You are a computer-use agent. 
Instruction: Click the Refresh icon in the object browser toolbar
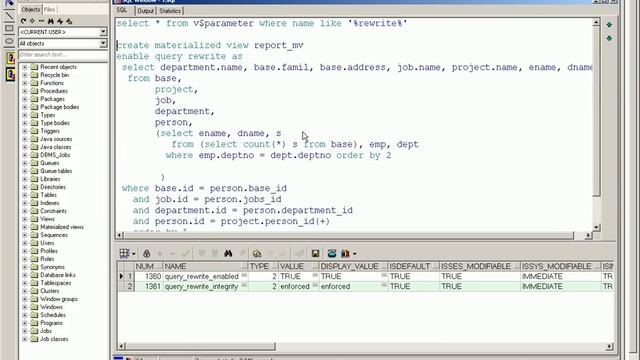click(x=23, y=21)
